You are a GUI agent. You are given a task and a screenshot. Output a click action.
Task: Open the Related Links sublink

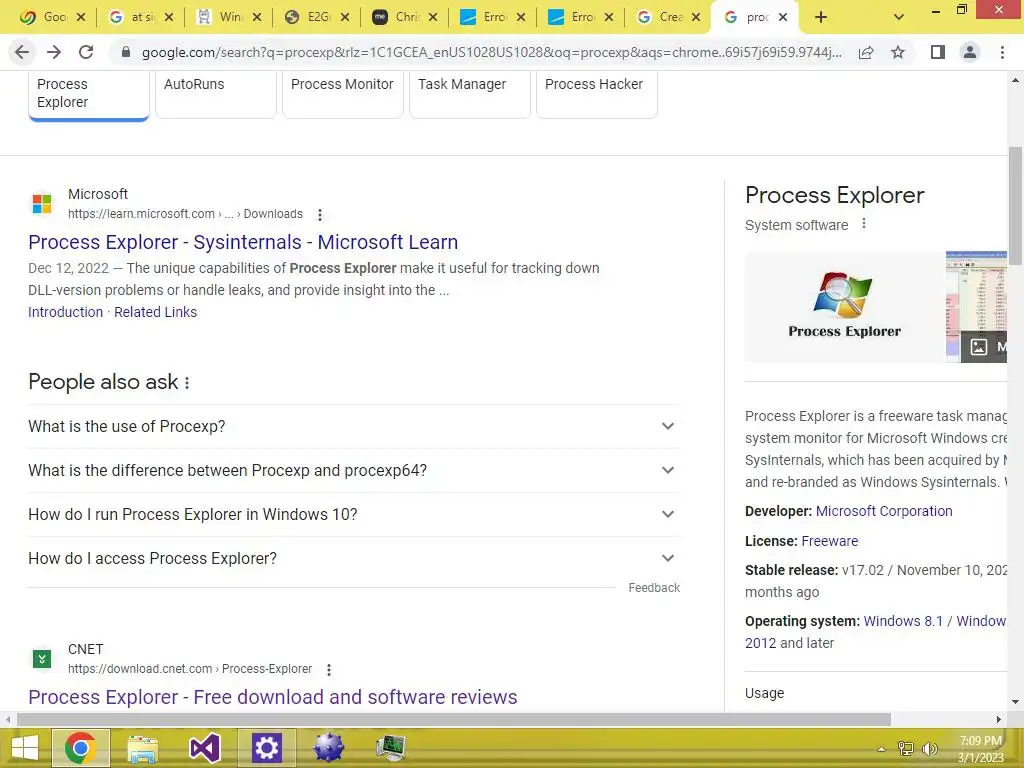point(155,312)
